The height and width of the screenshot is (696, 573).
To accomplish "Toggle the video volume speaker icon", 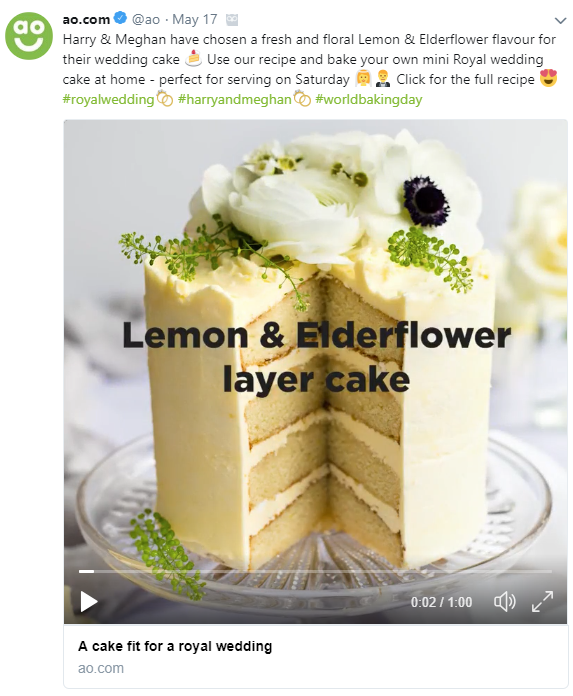I will click(x=505, y=602).
